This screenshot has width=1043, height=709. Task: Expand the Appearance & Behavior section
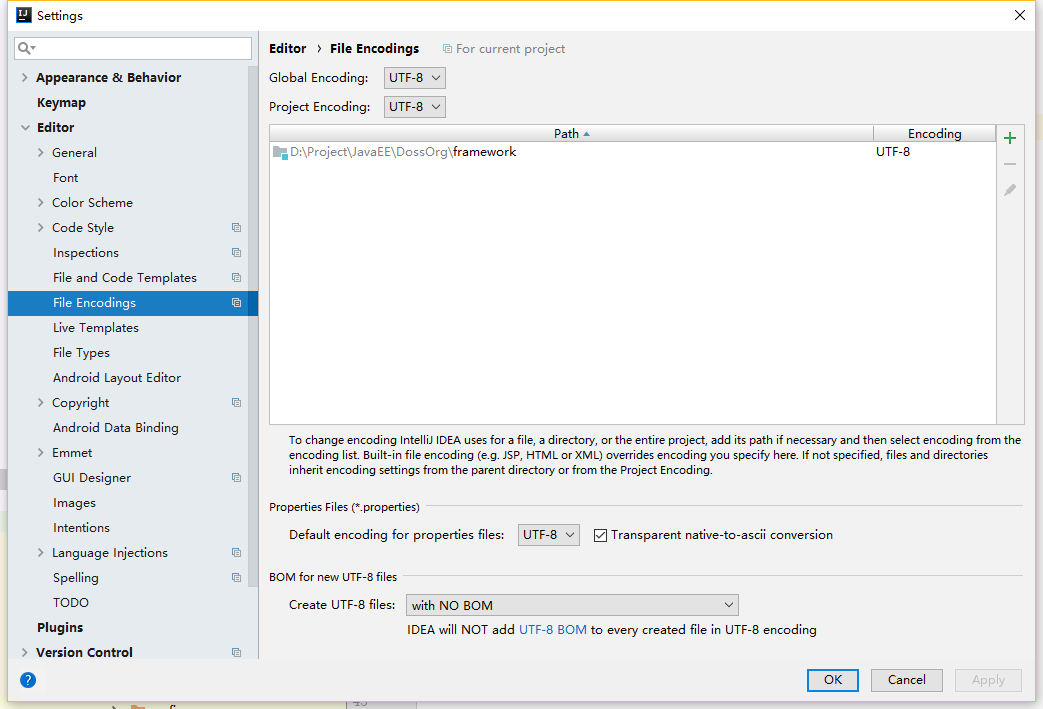click(x=25, y=77)
